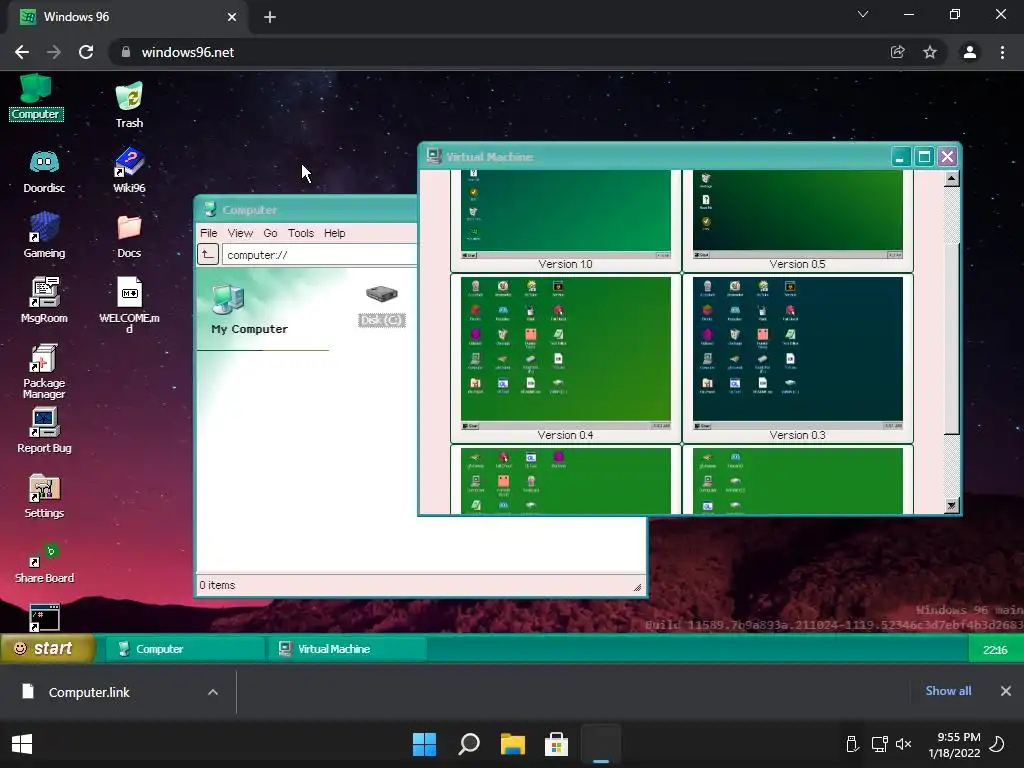Open the Report Bug desktop icon

44,430
